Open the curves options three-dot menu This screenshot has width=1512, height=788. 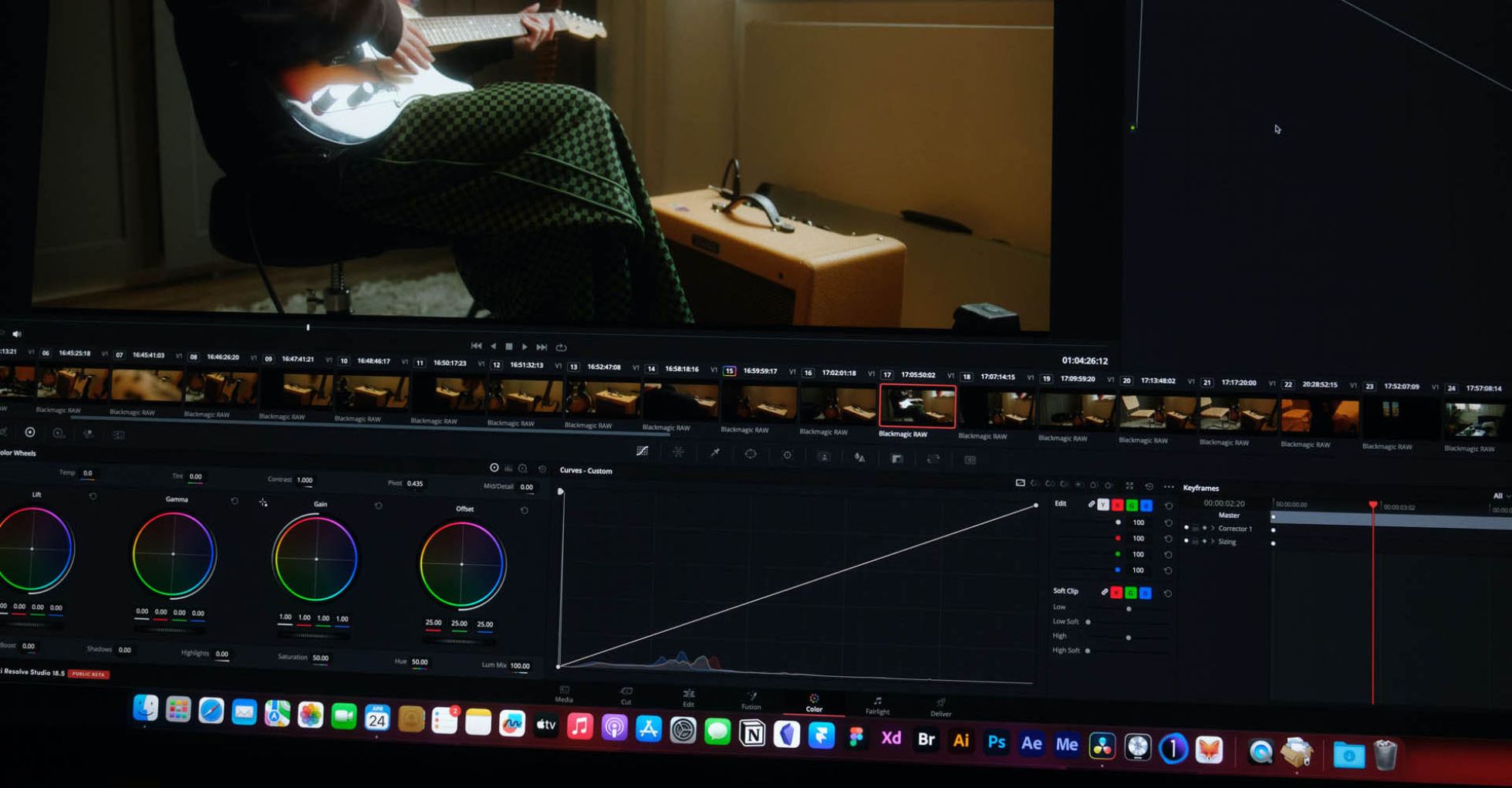[1169, 487]
